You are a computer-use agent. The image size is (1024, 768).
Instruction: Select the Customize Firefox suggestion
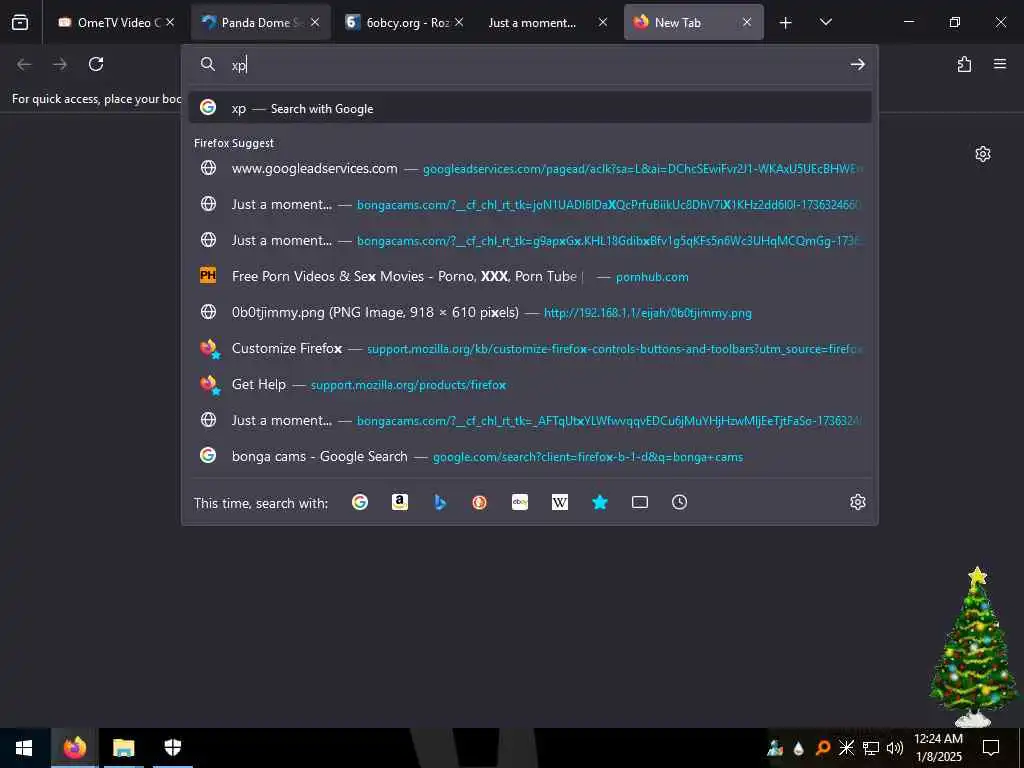point(530,348)
